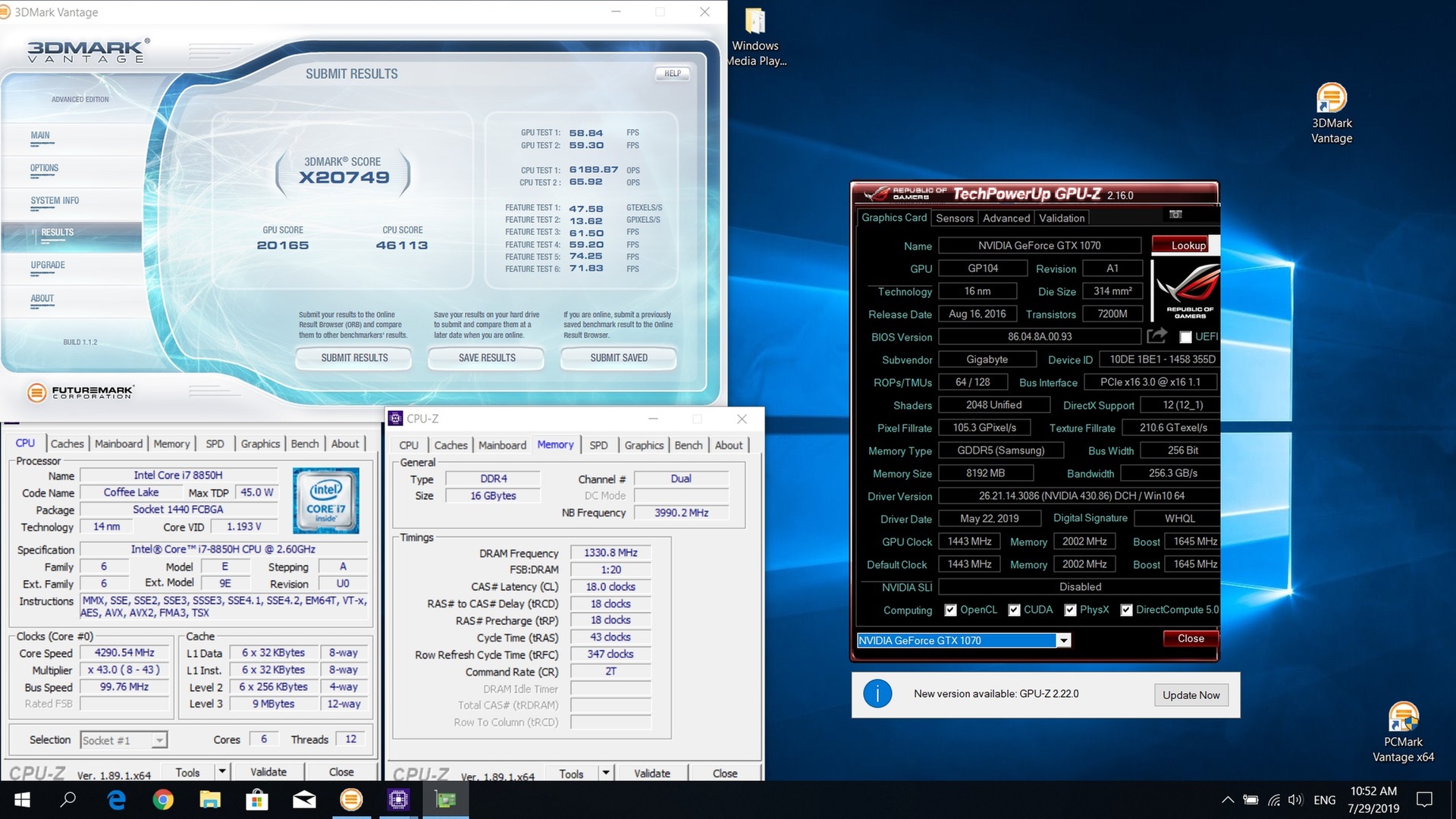Go to System Info in 3DMark sidebar
Viewport: 1456px width, 819px height.
(55, 201)
